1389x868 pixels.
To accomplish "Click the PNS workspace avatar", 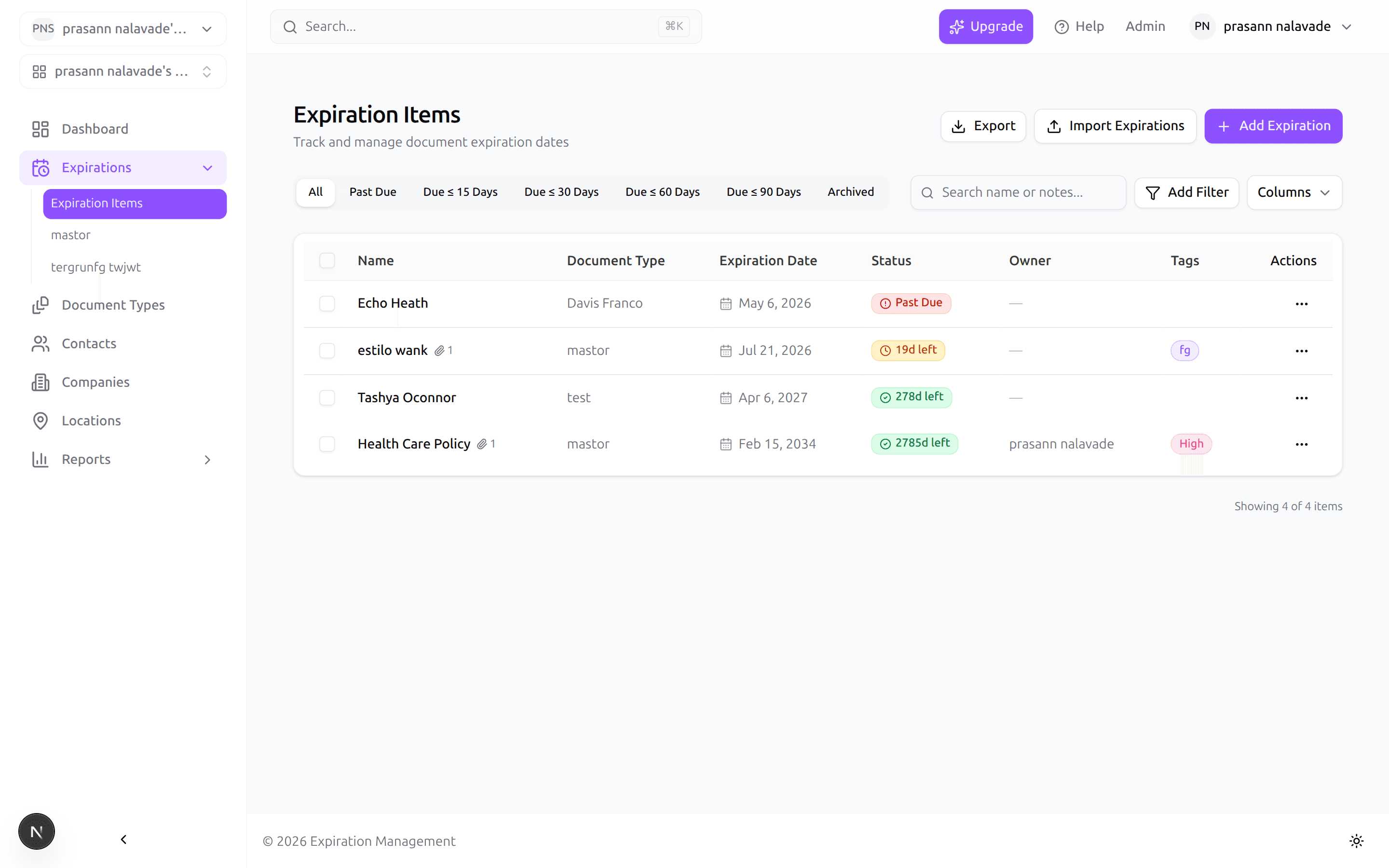I will 43,29.
